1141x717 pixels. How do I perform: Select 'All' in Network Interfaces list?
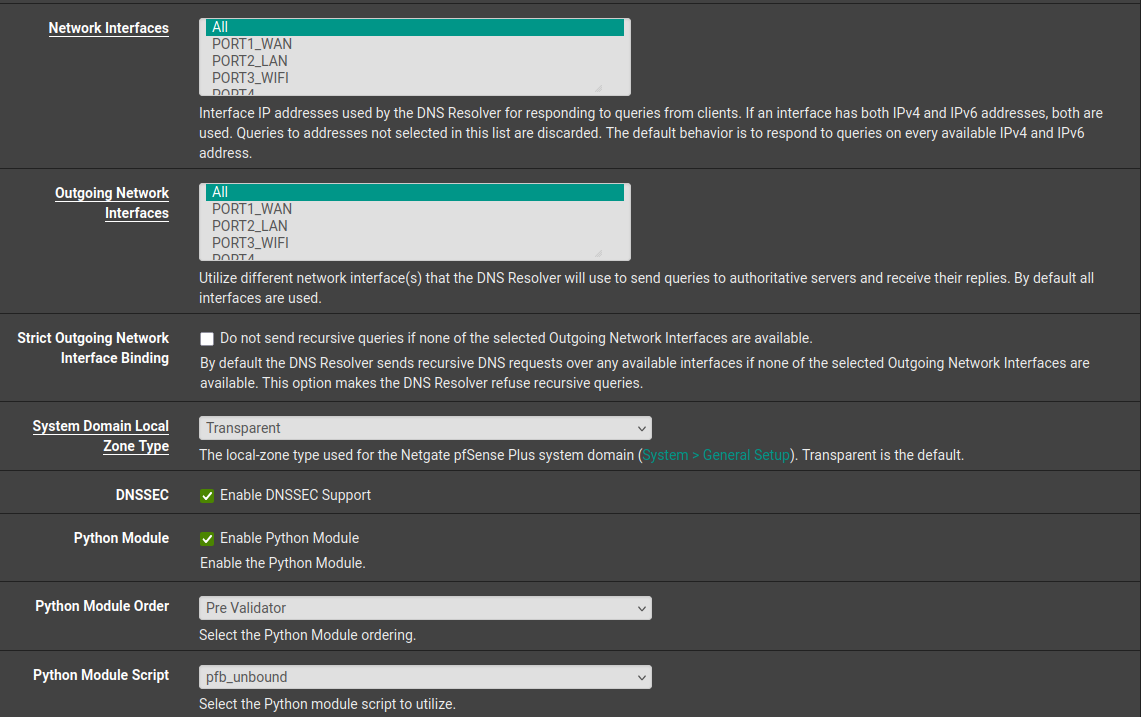tap(414, 27)
